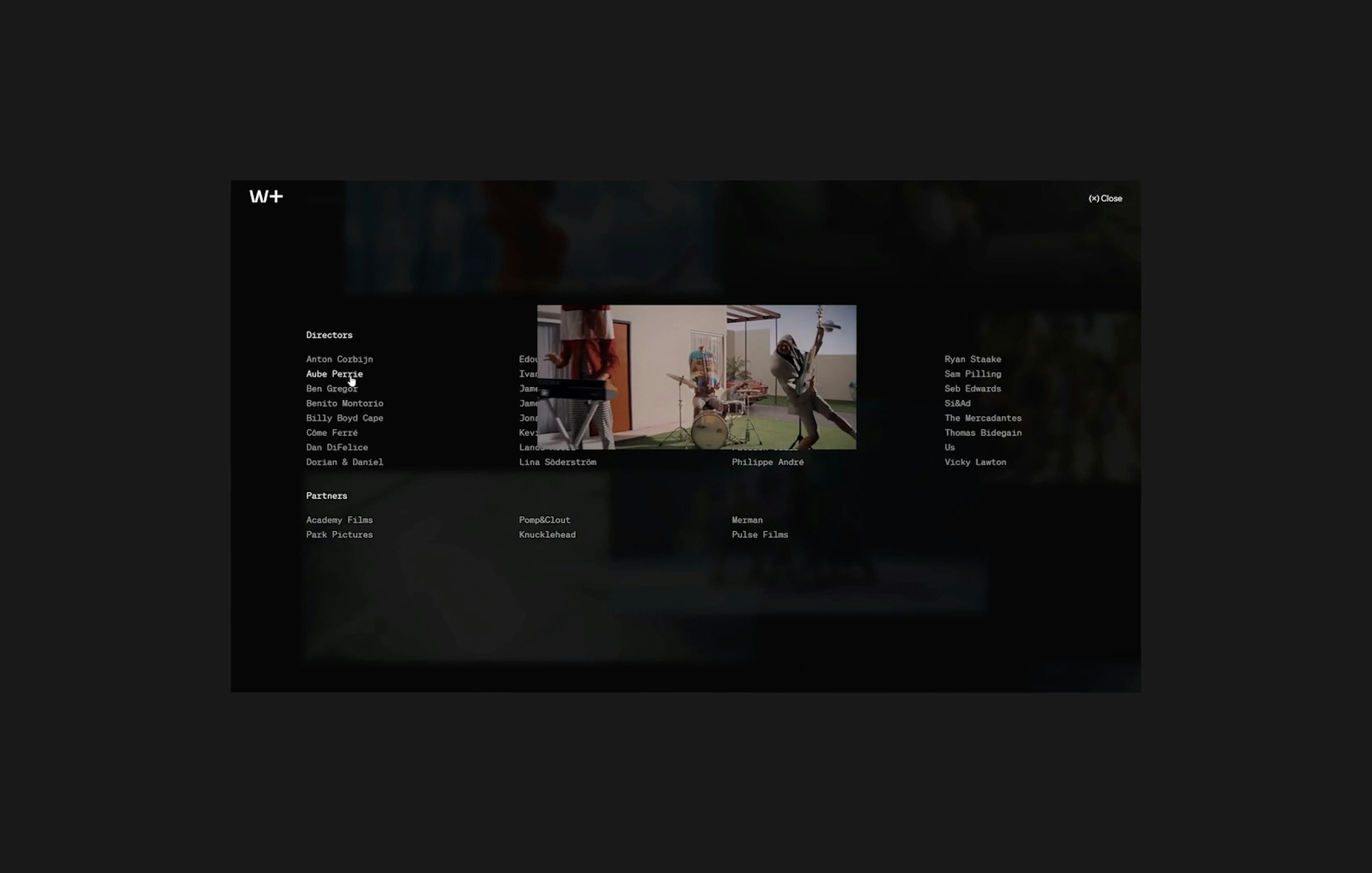The image size is (1372, 873).
Task: Select the highlighted Aube Perrie link
Action: click(335, 374)
